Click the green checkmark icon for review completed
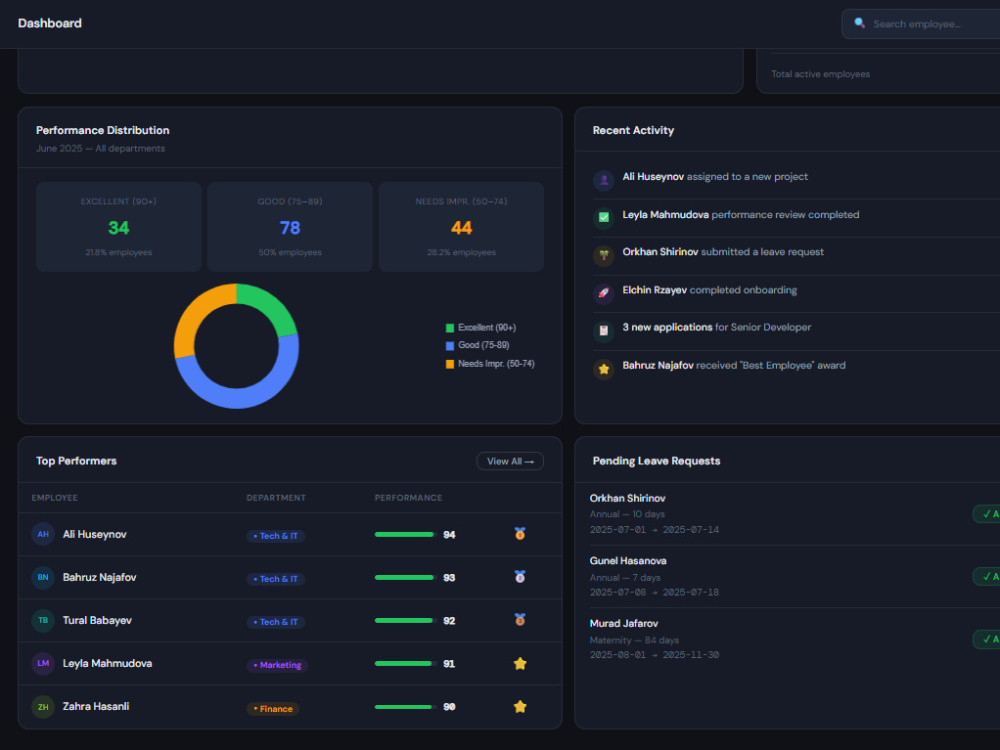 coord(603,217)
